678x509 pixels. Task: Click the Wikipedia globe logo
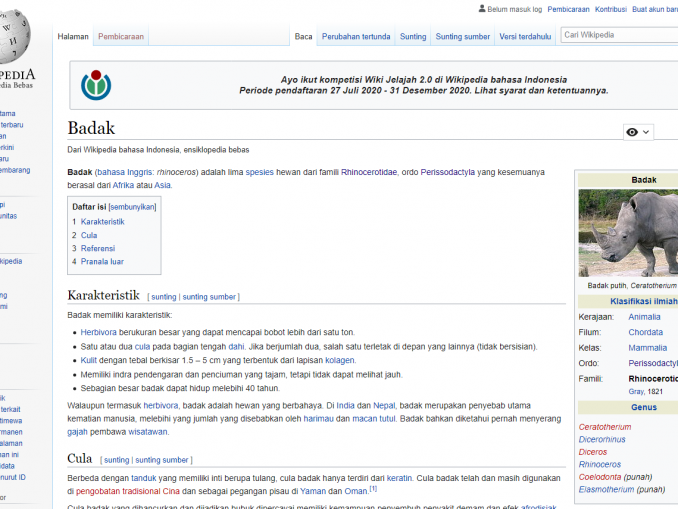pyautogui.click(x=14, y=37)
